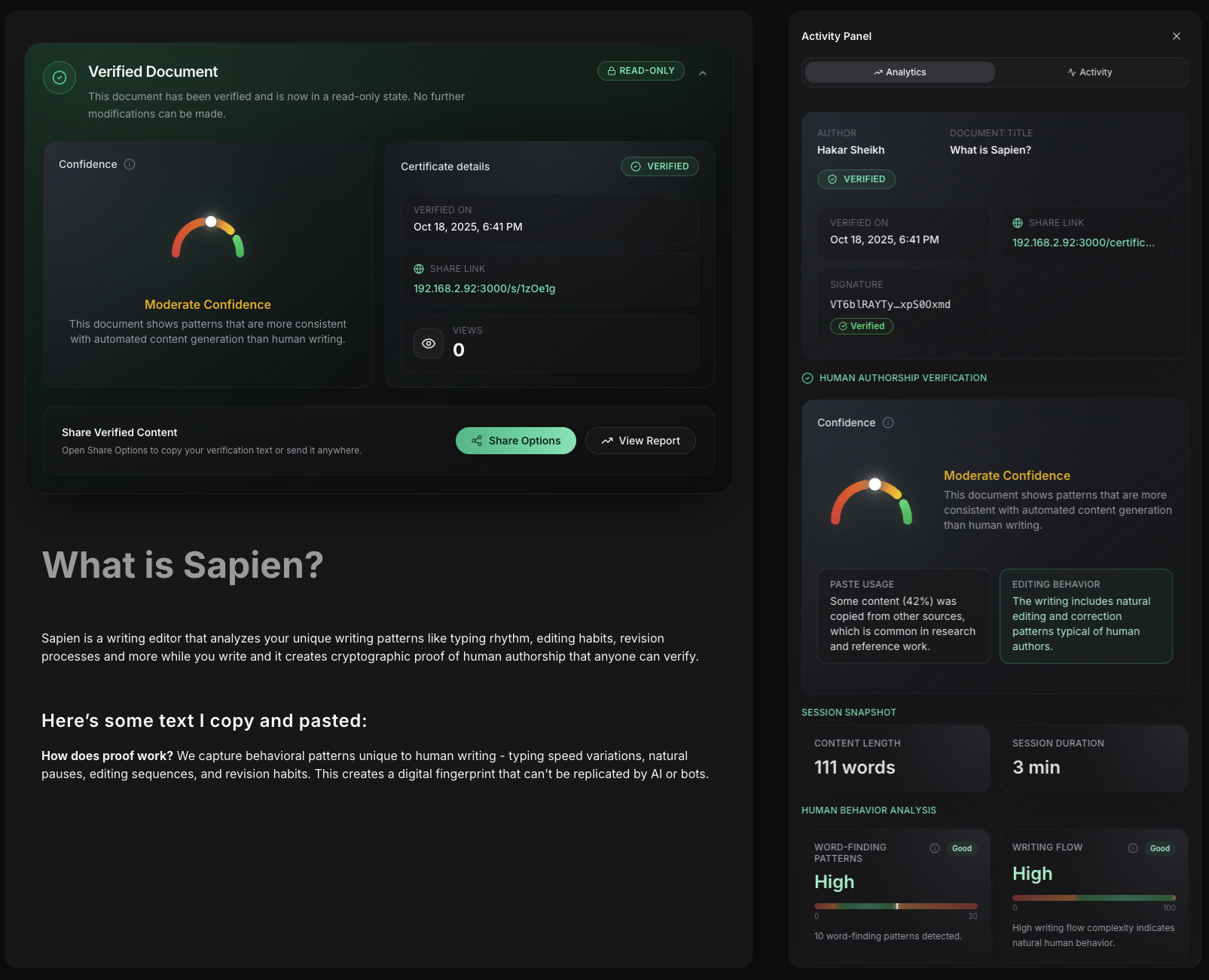Click the READ-ONLY lock badge
Image resolution: width=1209 pixels, height=980 pixels.
[641, 71]
